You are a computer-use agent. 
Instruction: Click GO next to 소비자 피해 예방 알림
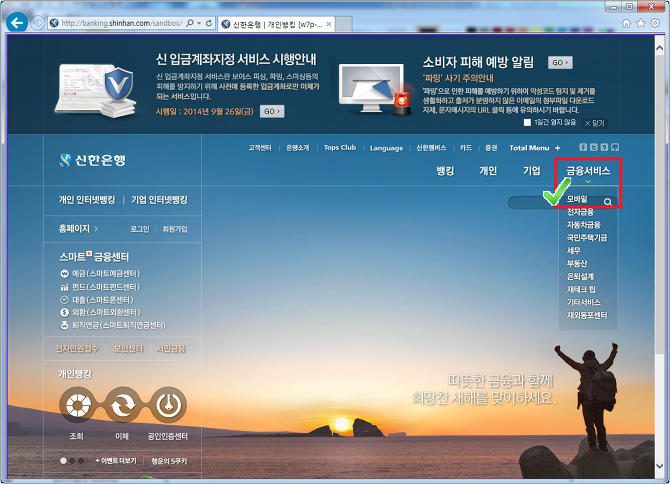[x=560, y=63]
